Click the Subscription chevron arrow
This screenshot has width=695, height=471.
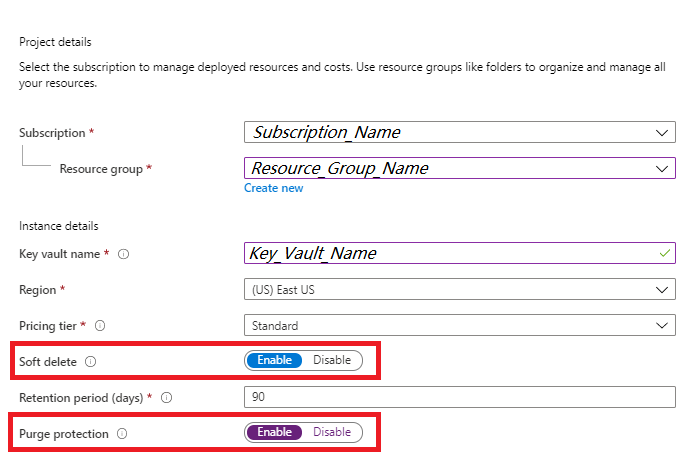click(661, 133)
